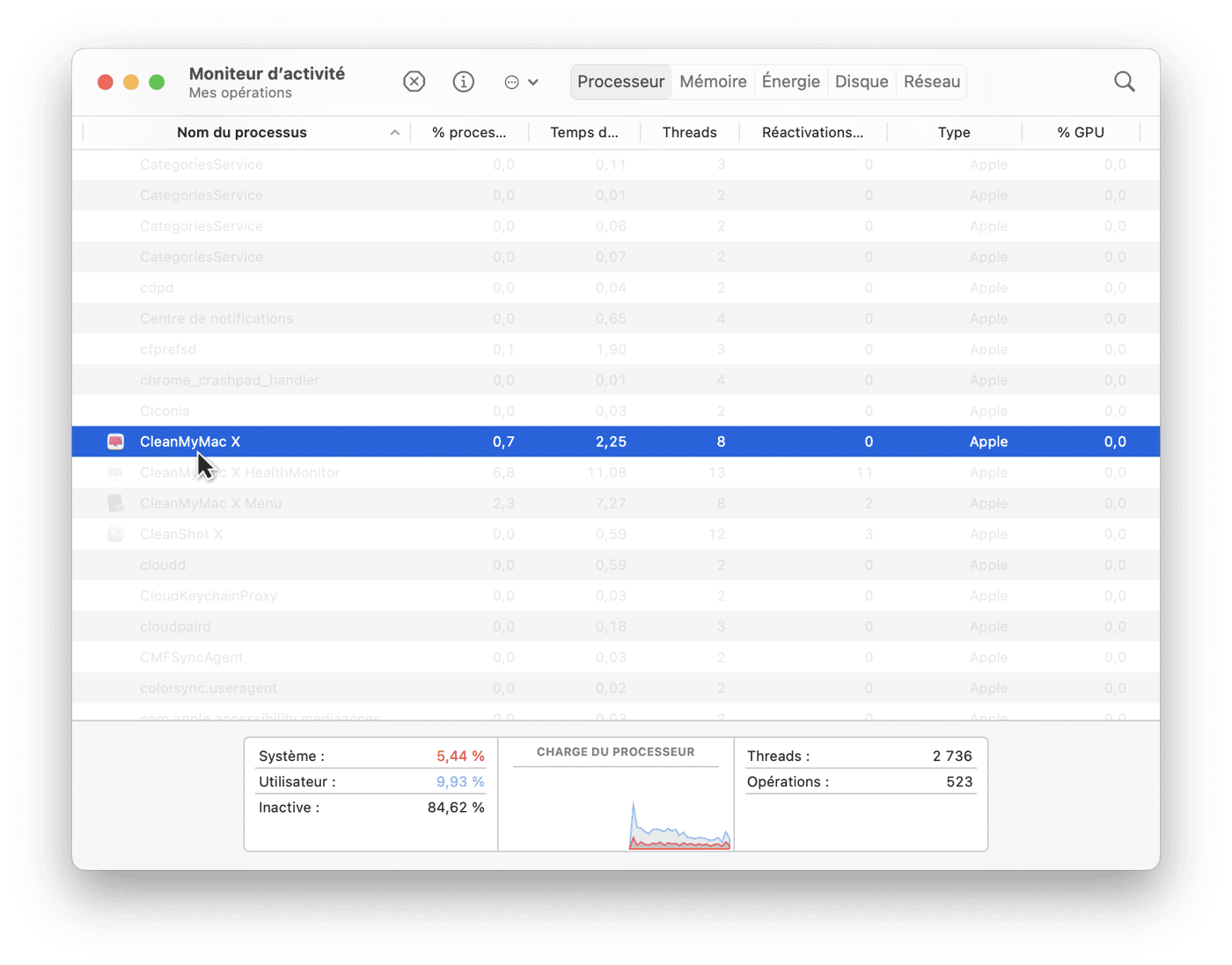Click the Mes opérations subtitle

pos(240,93)
